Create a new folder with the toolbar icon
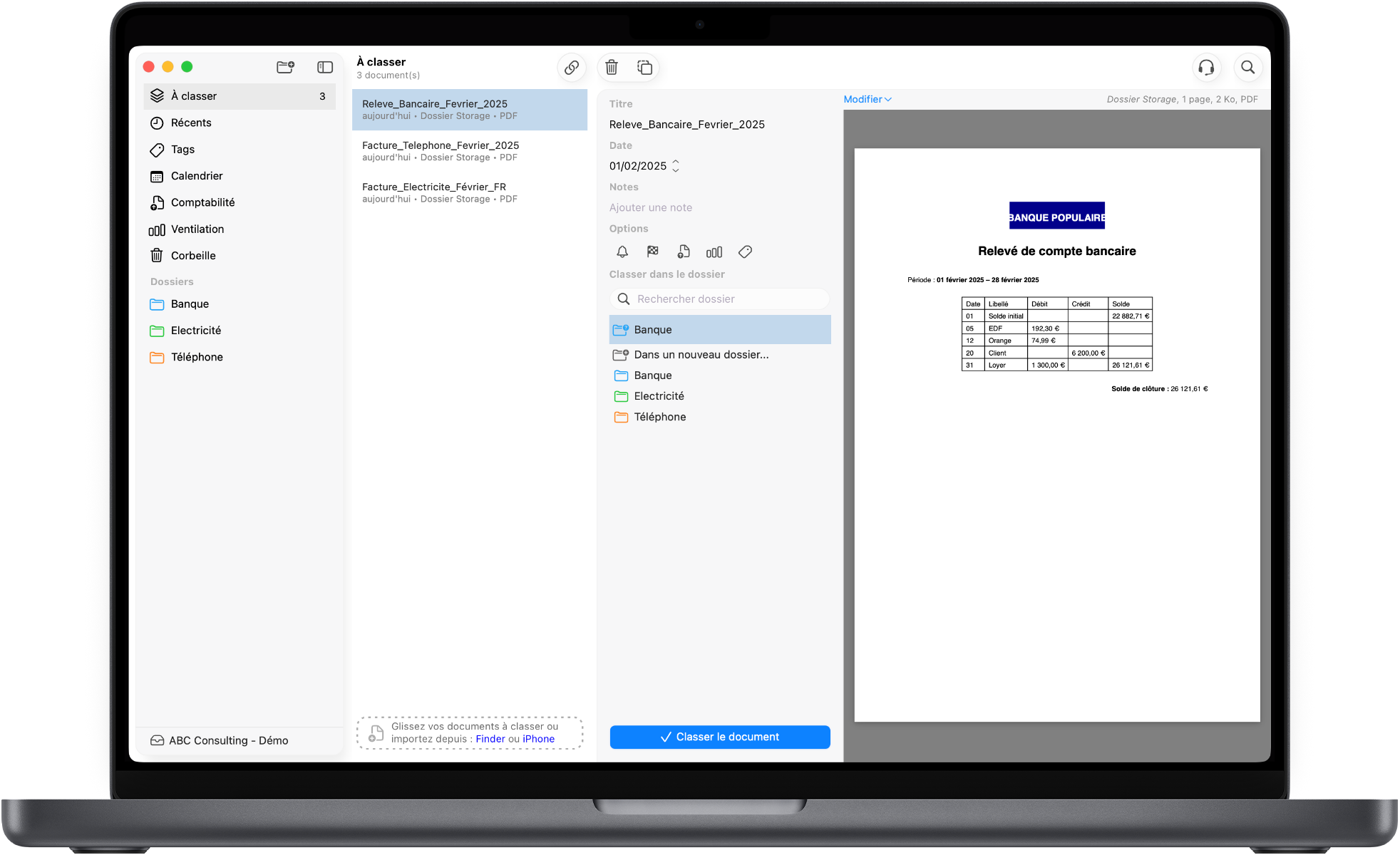The image size is (1400, 855). (x=285, y=66)
